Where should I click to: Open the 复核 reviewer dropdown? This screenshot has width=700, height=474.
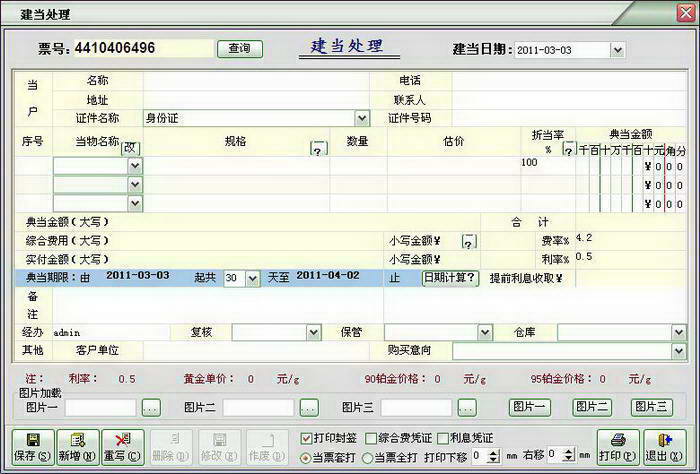click(313, 332)
